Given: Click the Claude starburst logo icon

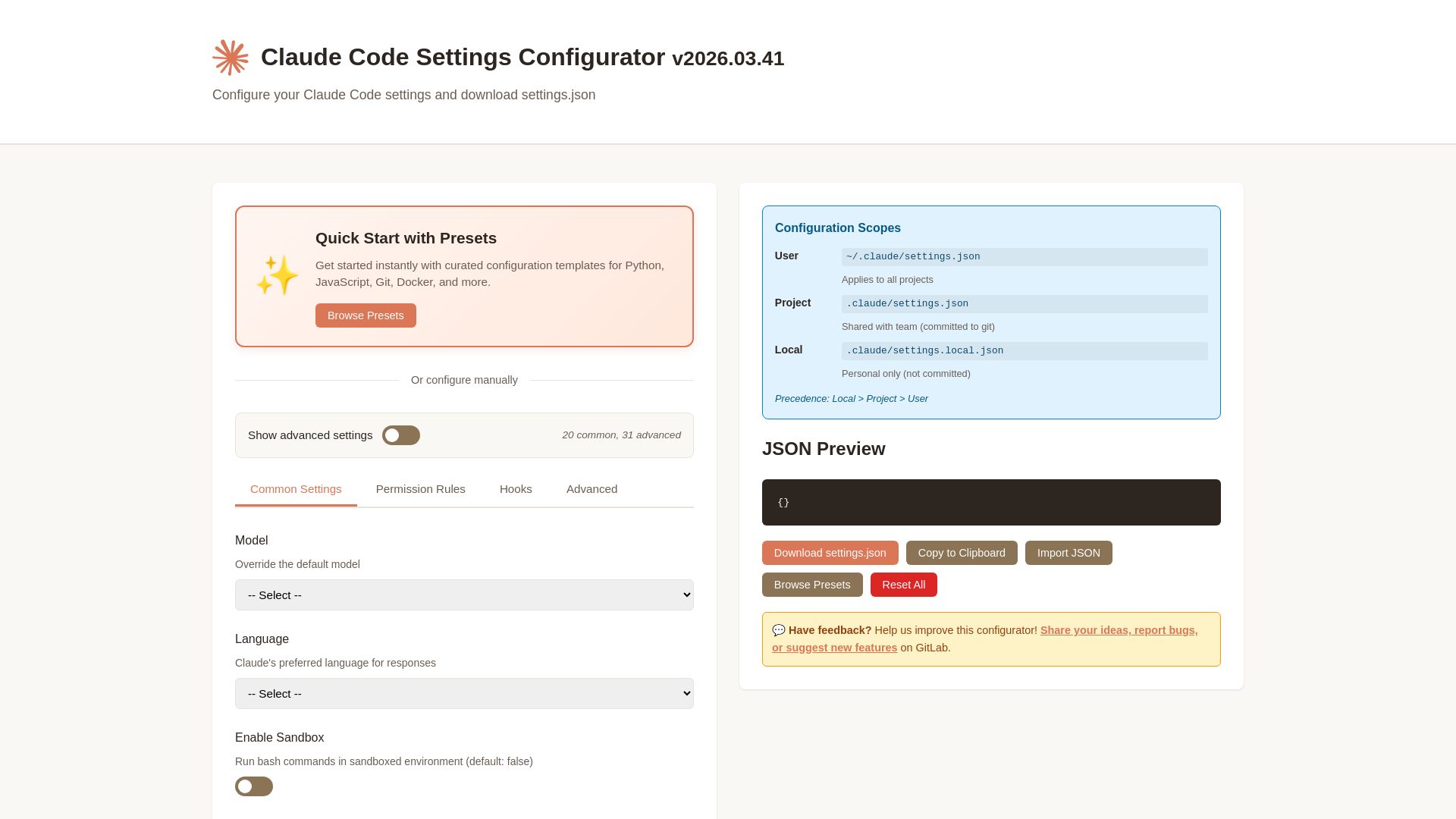Looking at the screenshot, I should click(231, 58).
